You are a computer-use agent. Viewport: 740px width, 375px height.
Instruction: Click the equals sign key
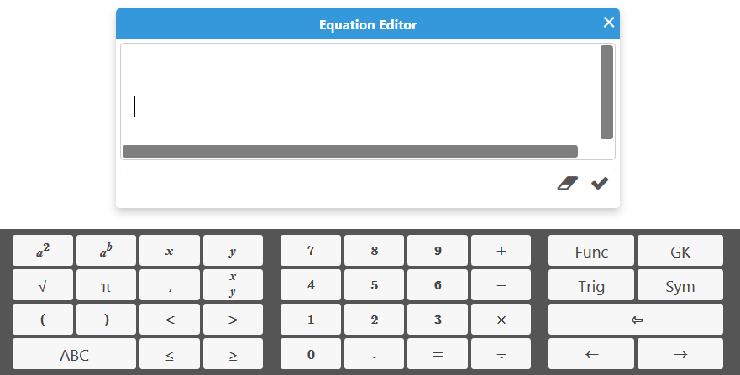pyautogui.click(x=437, y=354)
